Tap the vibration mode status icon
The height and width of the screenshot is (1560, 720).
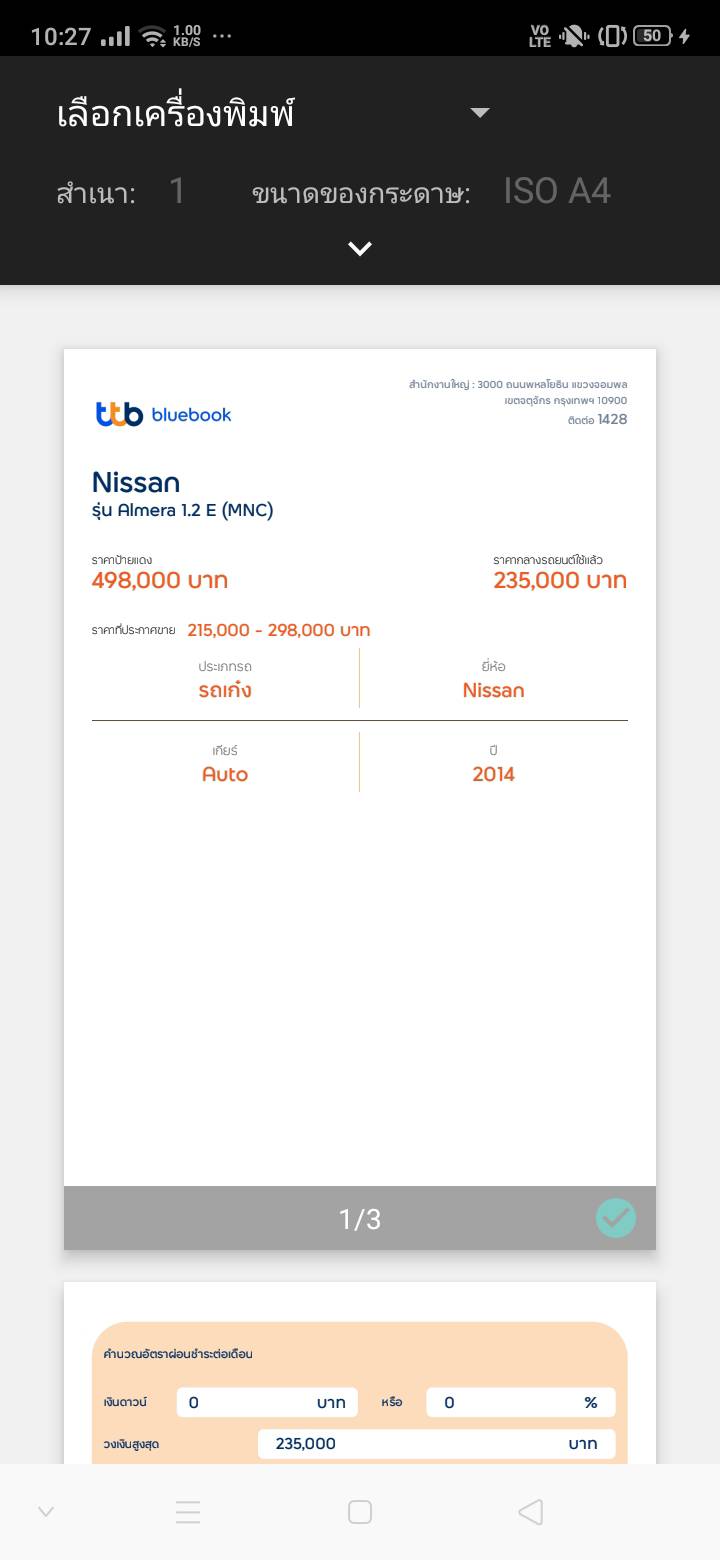coord(612,37)
